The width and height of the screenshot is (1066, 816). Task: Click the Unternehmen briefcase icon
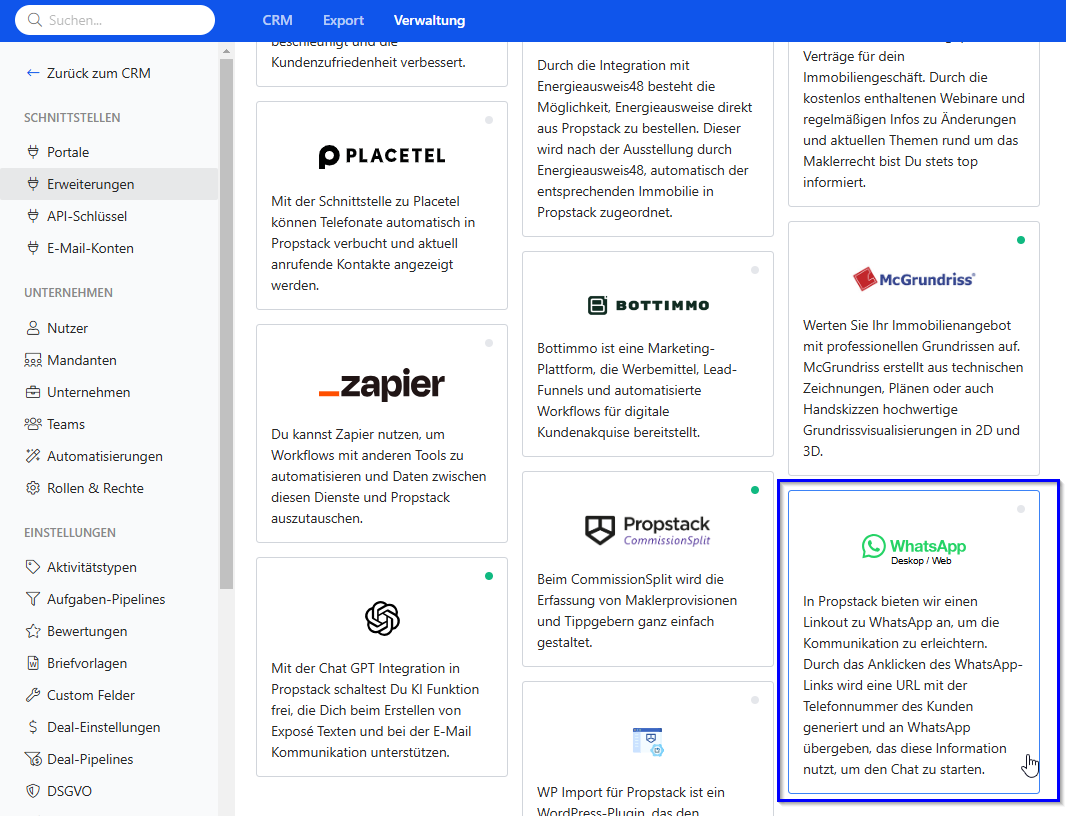pyautogui.click(x=33, y=392)
